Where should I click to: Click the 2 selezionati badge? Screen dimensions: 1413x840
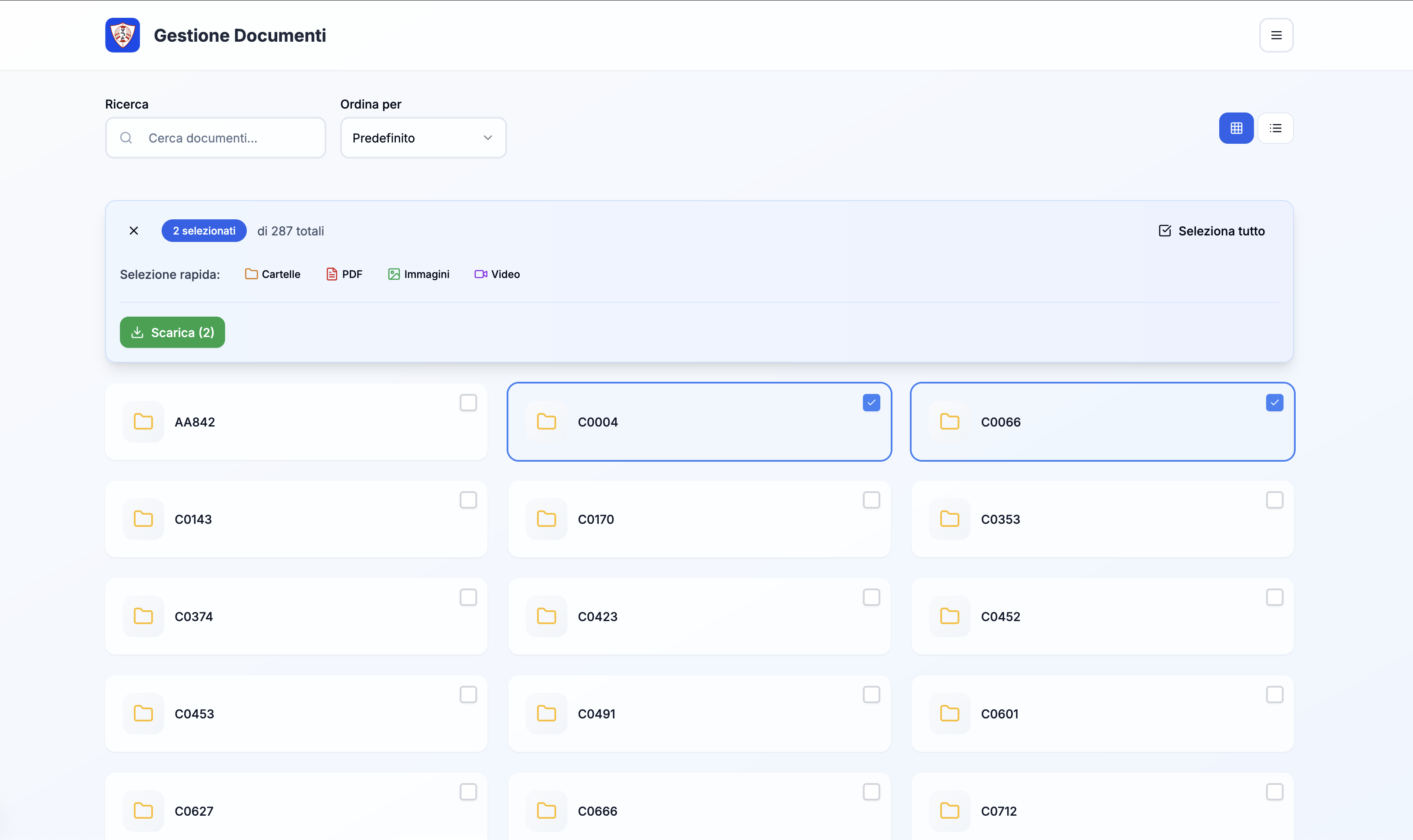pos(204,230)
